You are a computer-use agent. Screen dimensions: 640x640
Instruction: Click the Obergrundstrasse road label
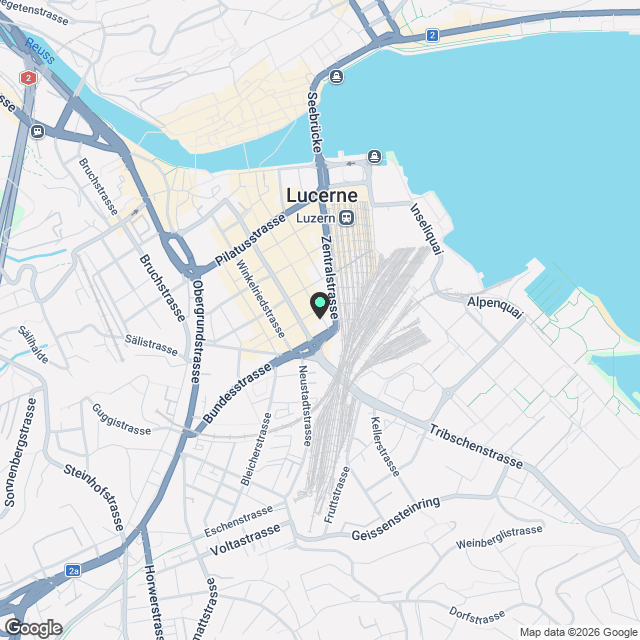[x=197, y=332]
